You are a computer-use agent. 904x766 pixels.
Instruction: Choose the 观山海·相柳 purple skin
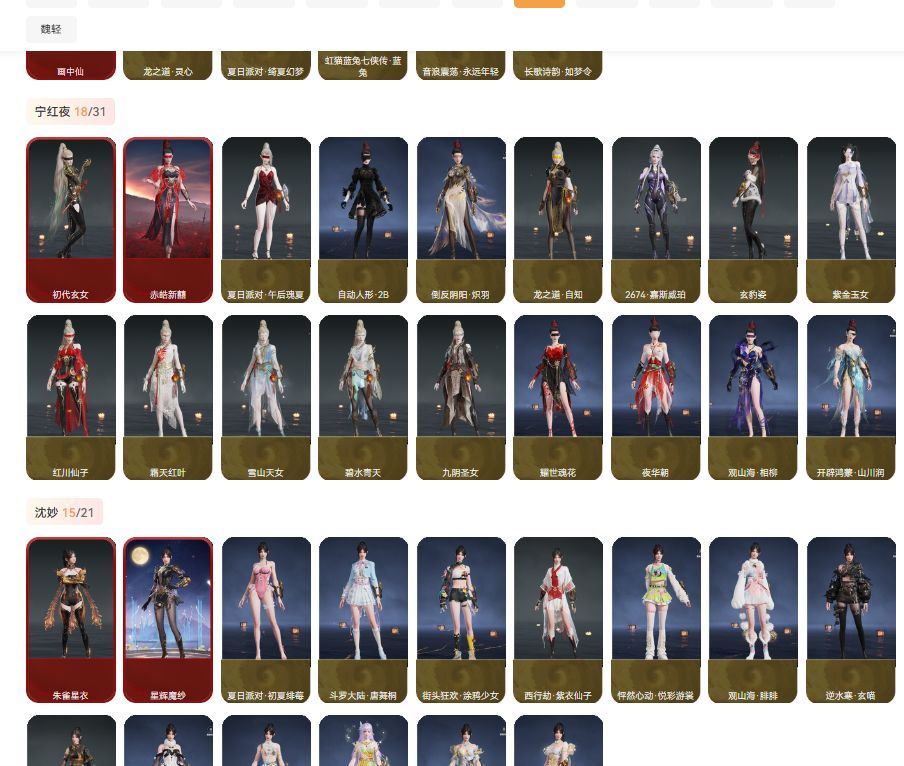click(x=753, y=397)
